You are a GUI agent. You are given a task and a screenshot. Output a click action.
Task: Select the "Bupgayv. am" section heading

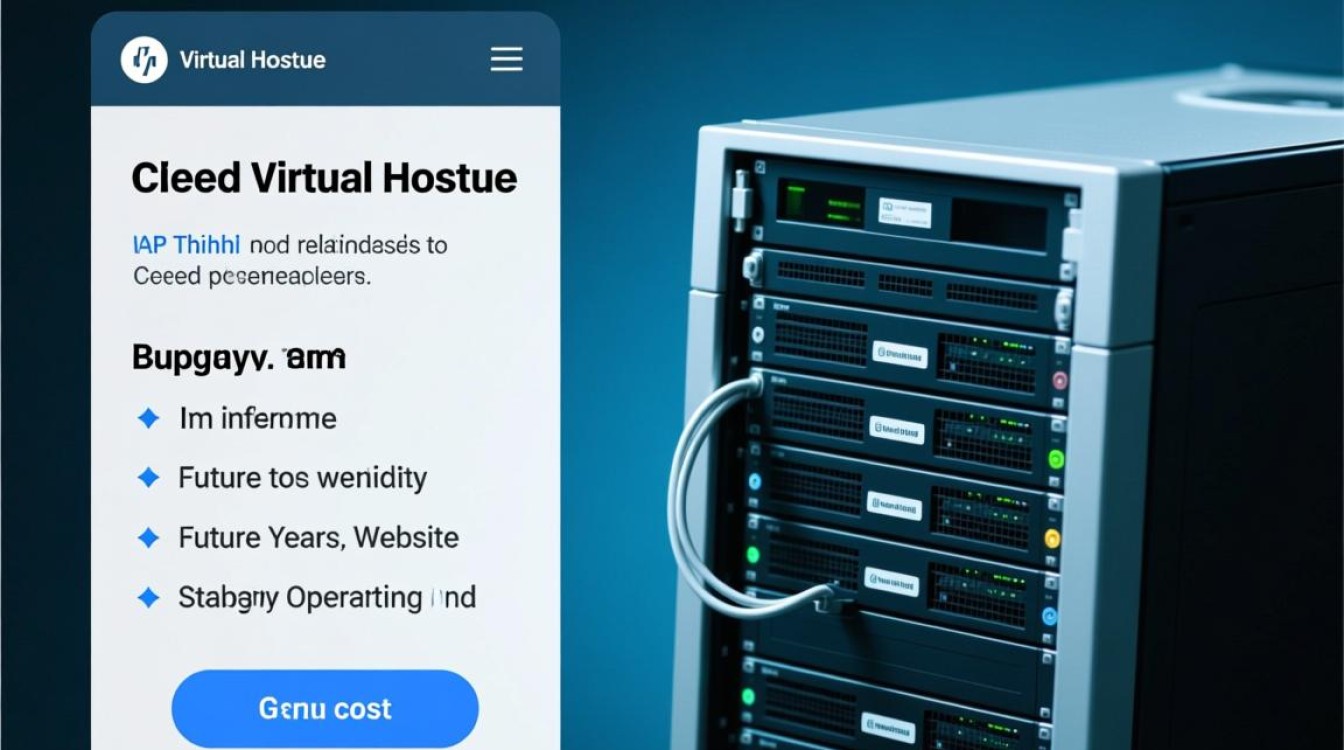point(239,357)
